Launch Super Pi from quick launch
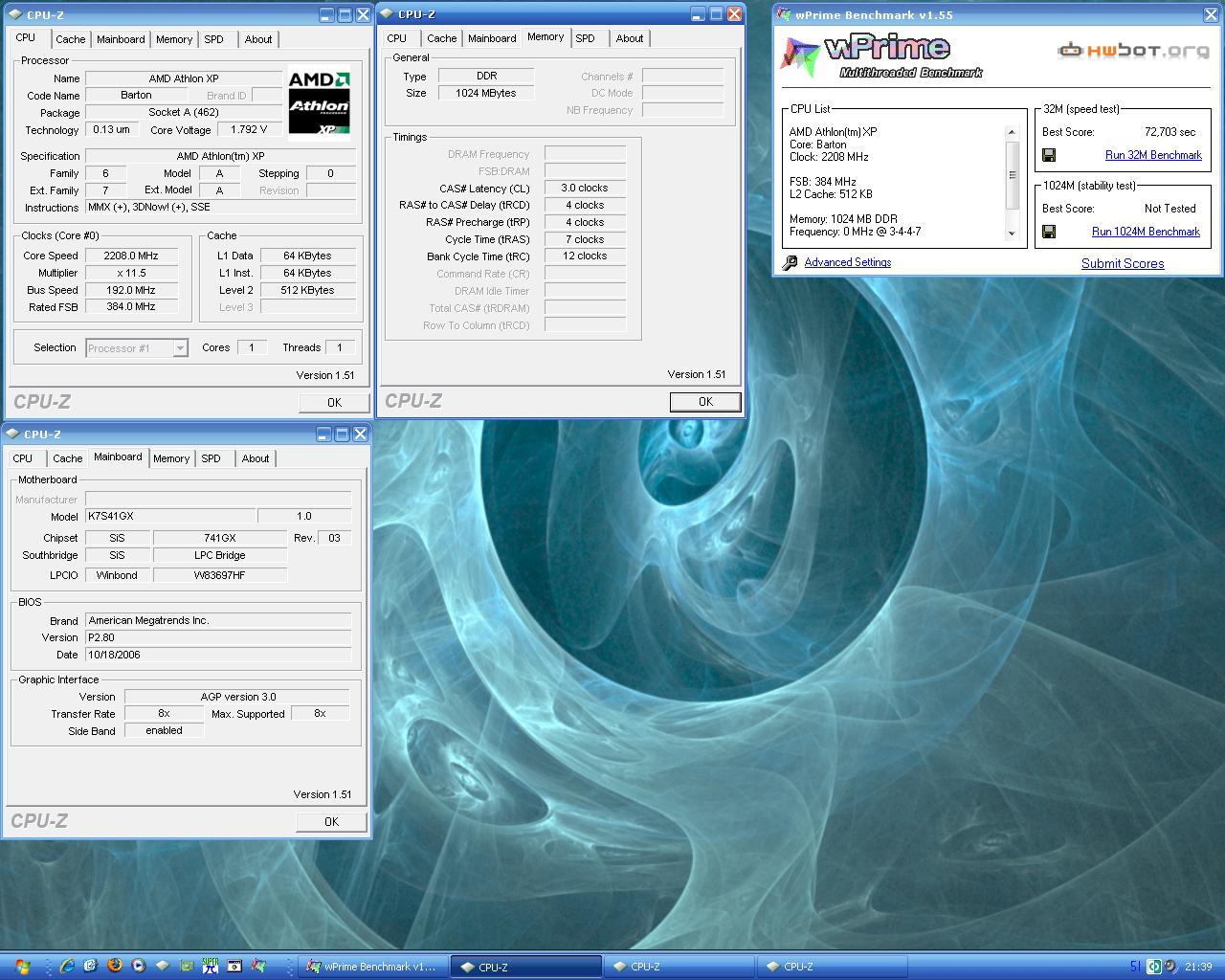The height and width of the screenshot is (980, 1225). [x=210, y=966]
